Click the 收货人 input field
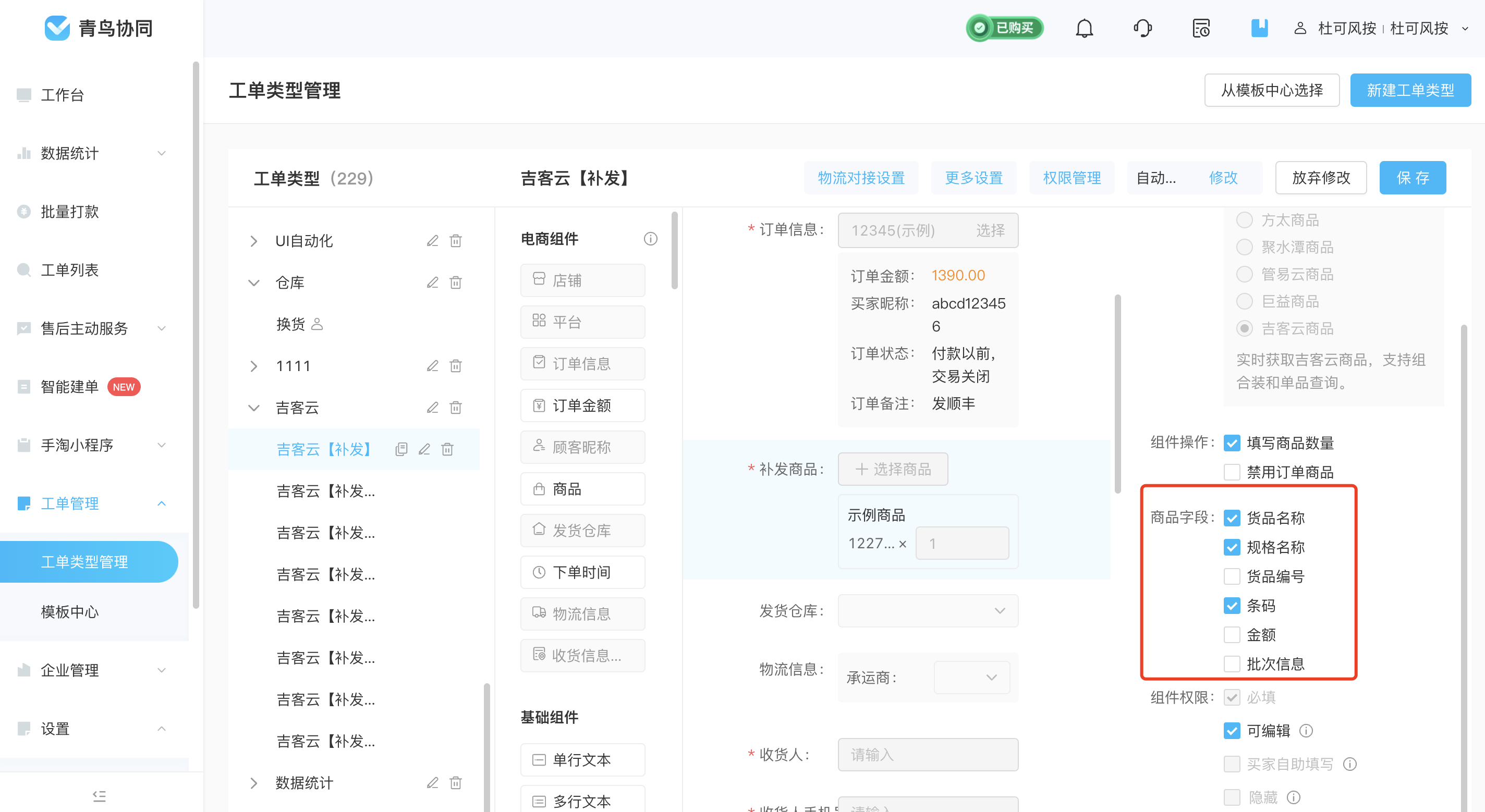Screen dimensions: 1485x812 [x=928, y=755]
